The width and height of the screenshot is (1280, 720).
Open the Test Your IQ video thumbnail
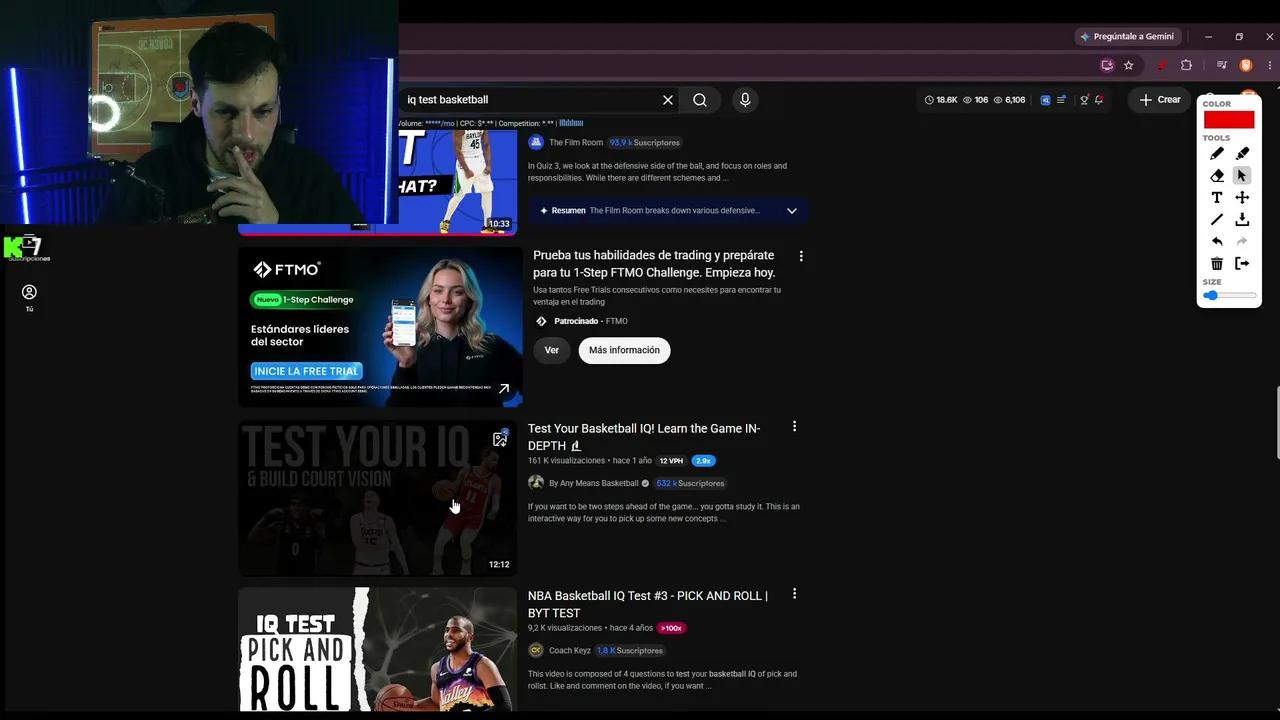click(x=377, y=498)
